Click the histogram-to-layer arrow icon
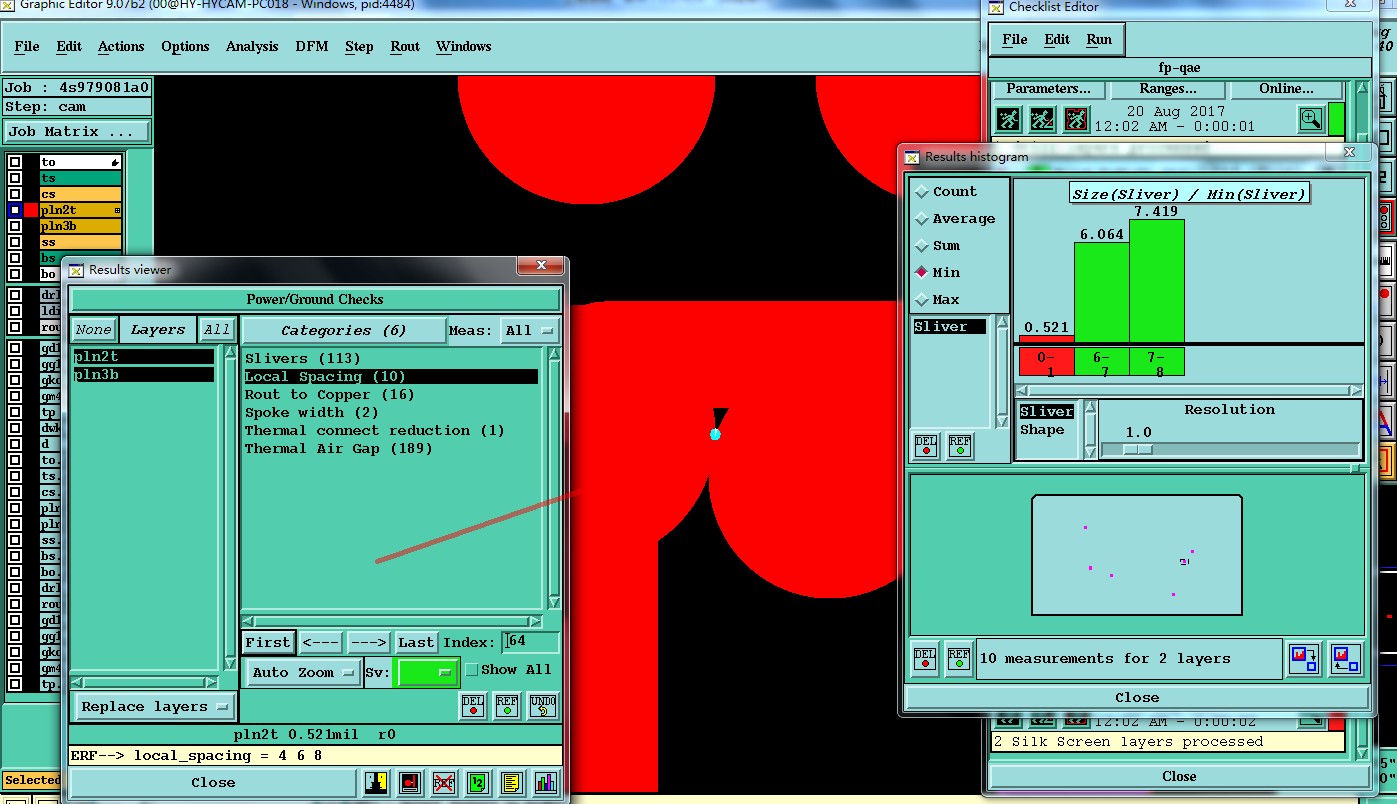1397x804 pixels. tap(1304, 659)
